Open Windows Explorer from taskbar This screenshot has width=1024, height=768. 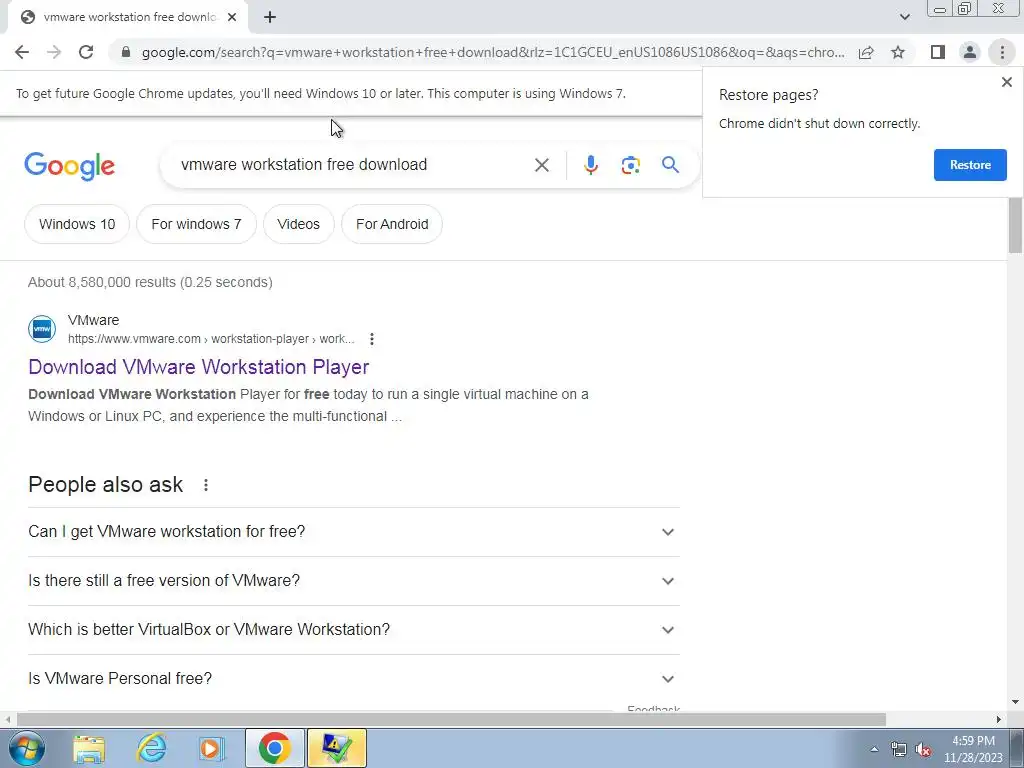89,748
